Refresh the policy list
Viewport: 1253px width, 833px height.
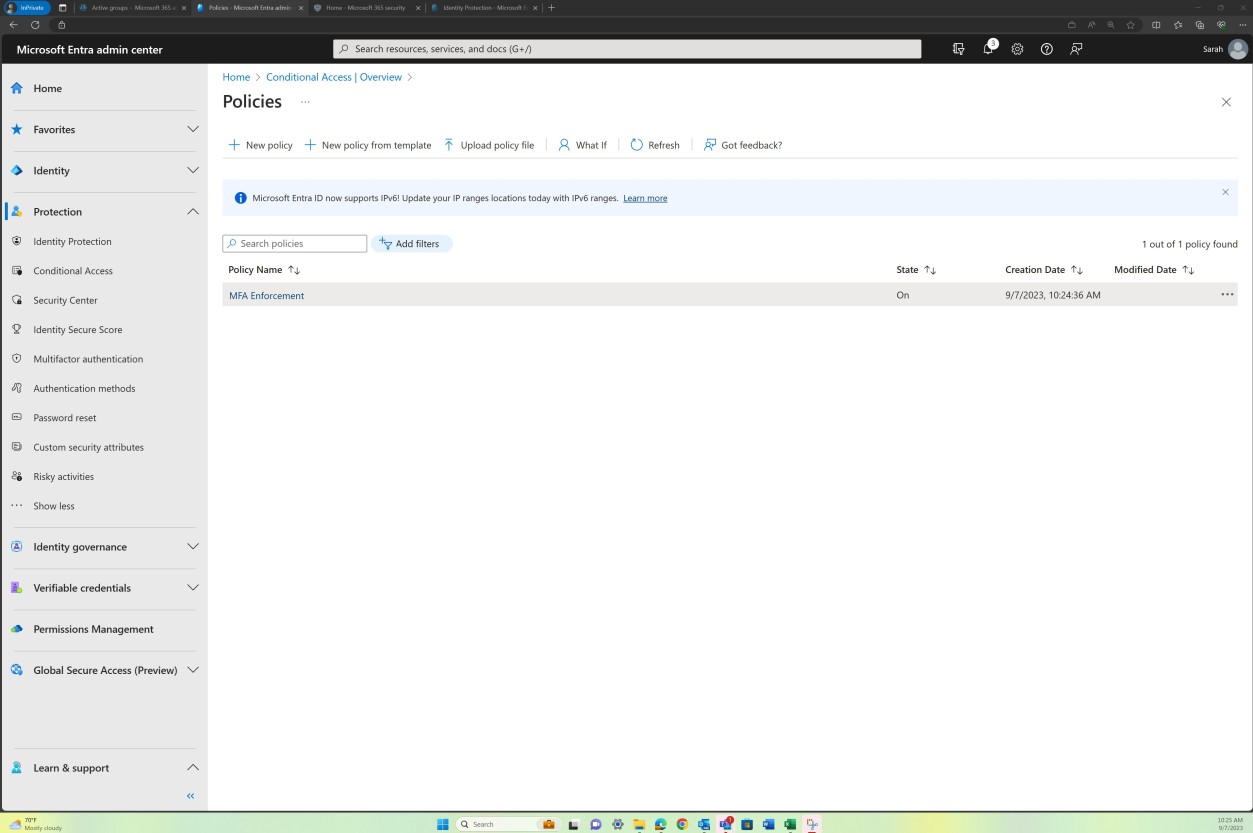click(654, 145)
